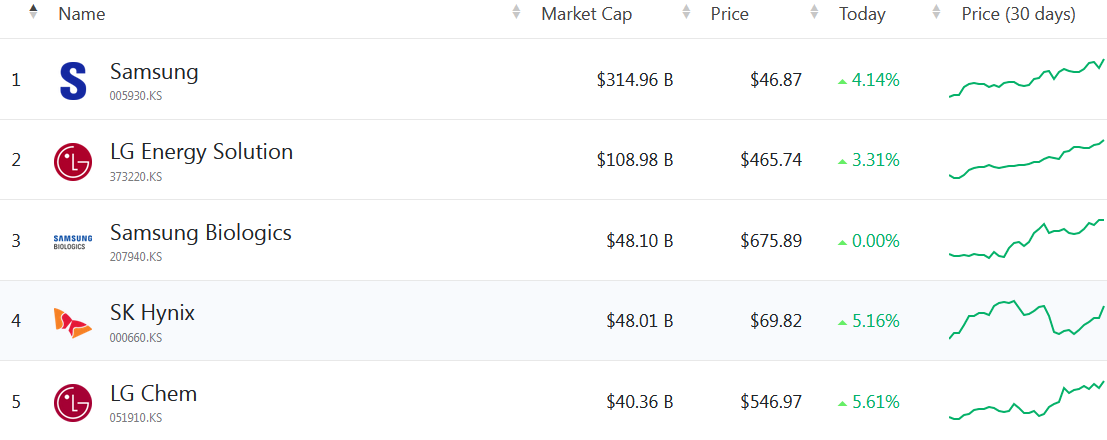Open the Samsung Biologics link
Viewport: 1107px width, 440px height.
click(200, 233)
